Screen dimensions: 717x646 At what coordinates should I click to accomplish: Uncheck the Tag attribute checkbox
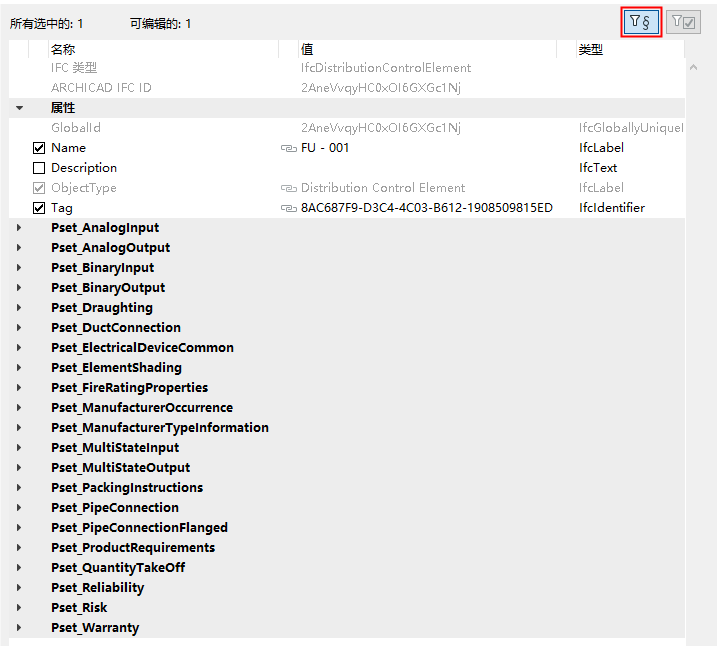39,208
